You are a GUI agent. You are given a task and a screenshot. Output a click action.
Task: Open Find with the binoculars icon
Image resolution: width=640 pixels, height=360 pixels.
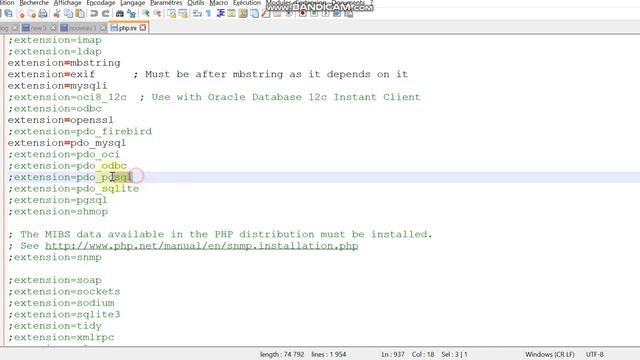point(120,13)
